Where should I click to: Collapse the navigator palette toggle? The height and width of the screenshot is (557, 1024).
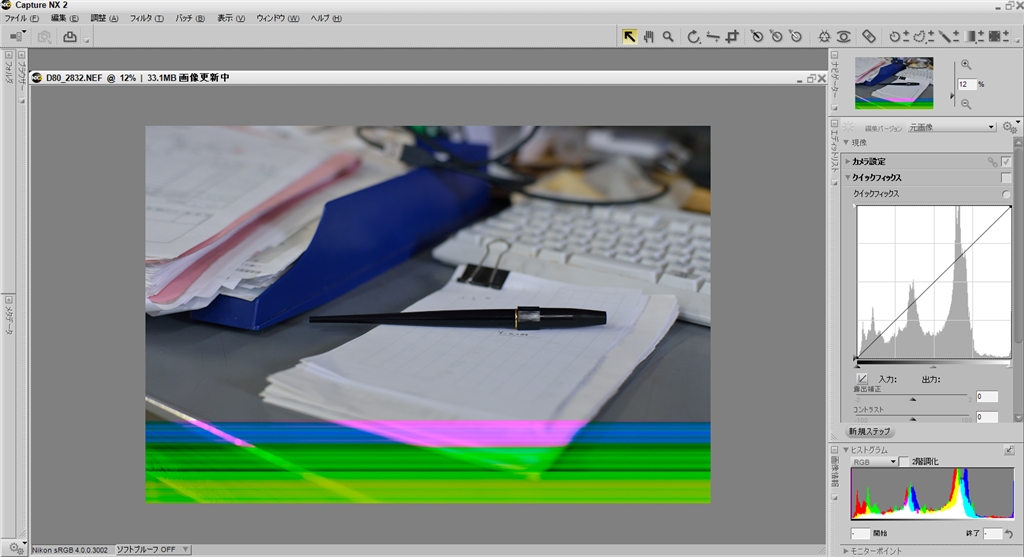point(834,56)
